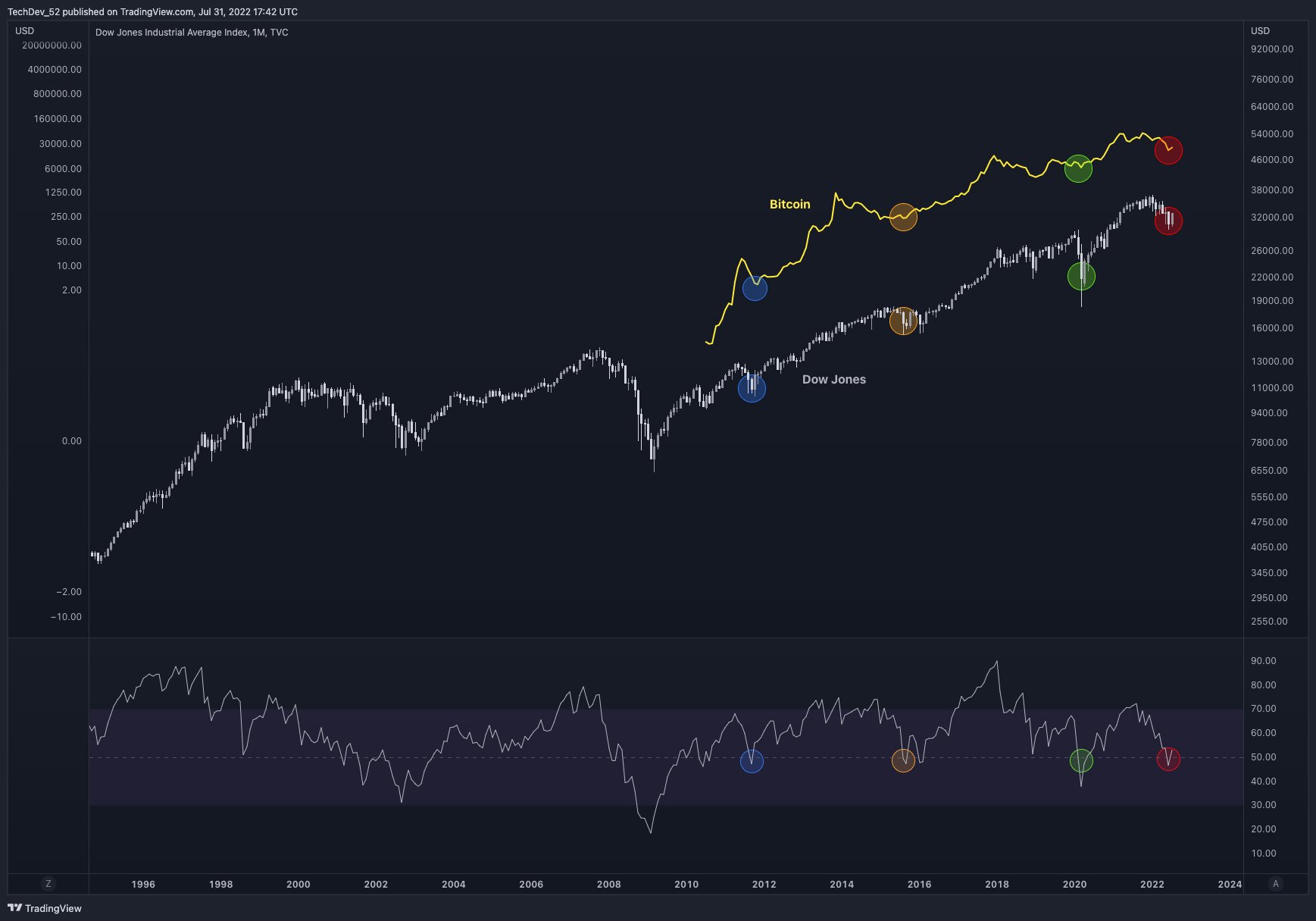1316x921 pixels.
Task: Click the red circle on Dow Jones candles
Action: click(1168, 221)
